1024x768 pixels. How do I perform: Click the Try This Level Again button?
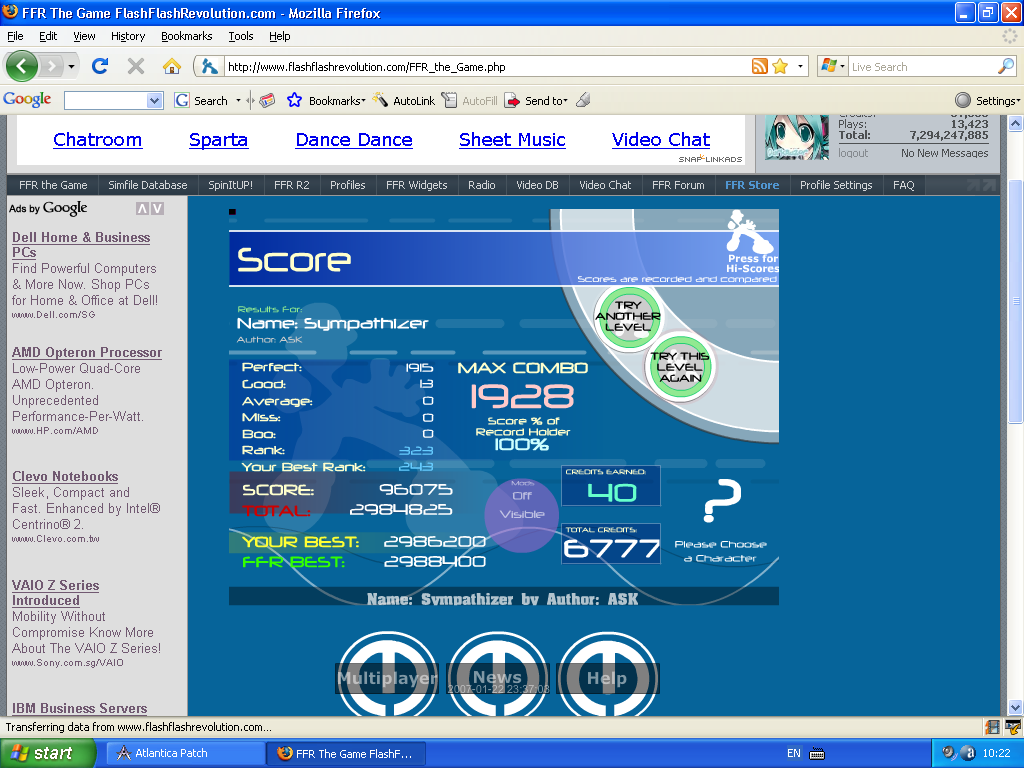(680, 367)
